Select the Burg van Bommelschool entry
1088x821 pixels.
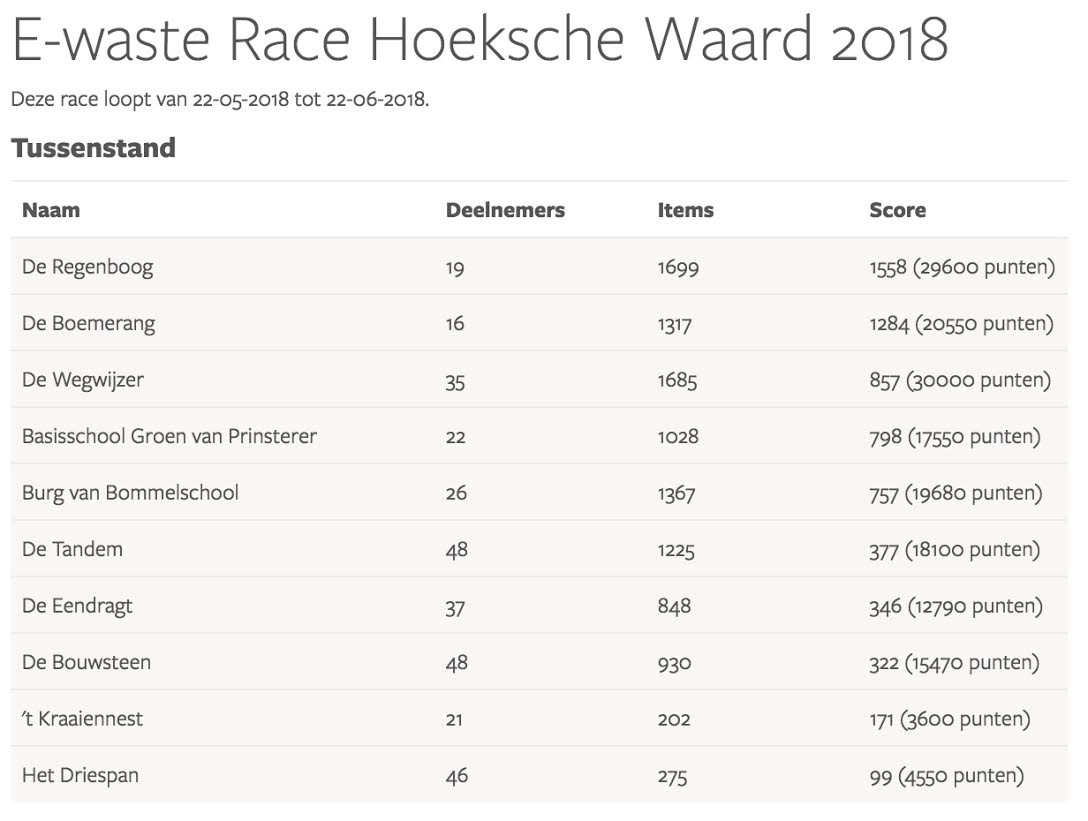point(130,493)
